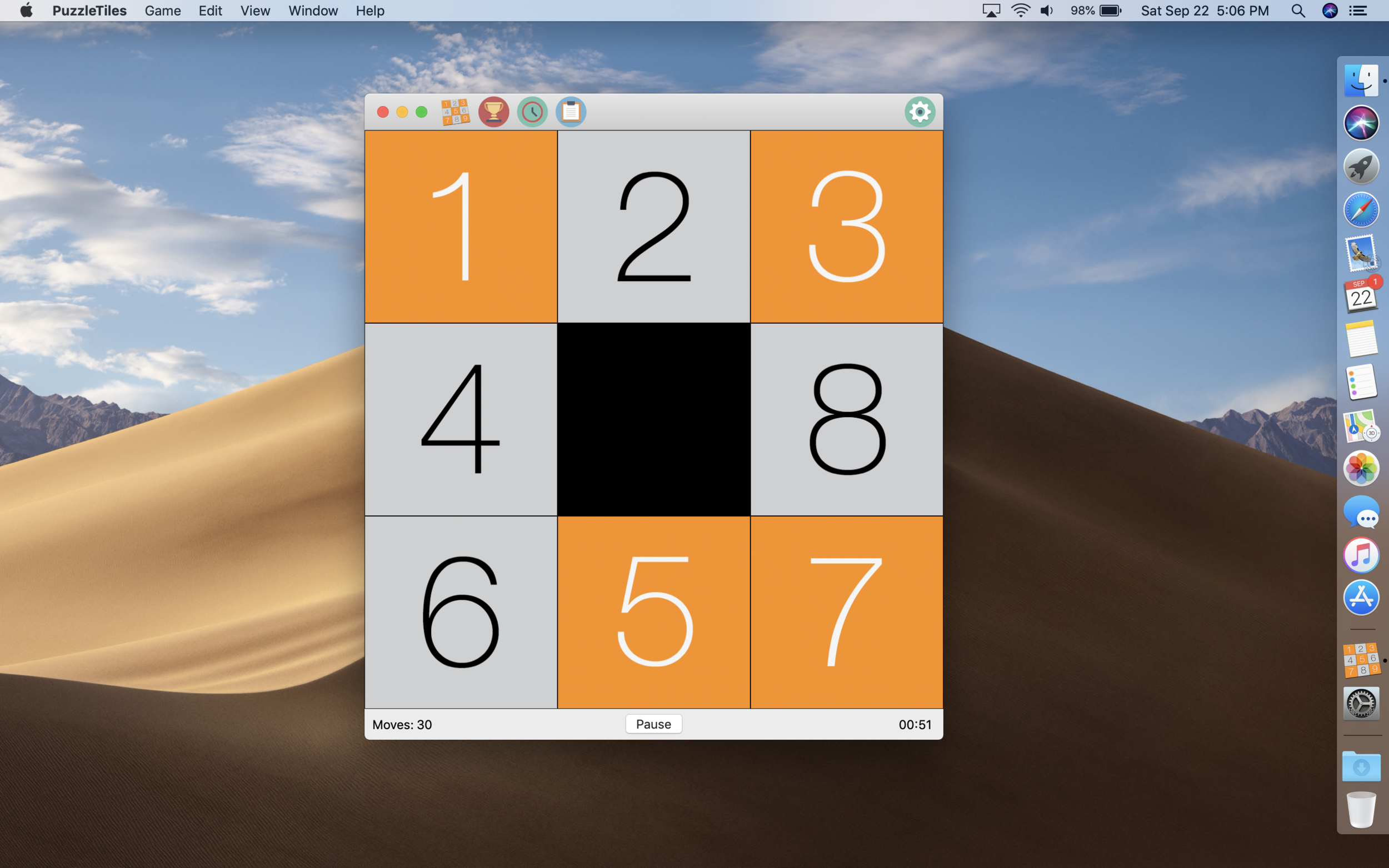1389x868 pixels.
Task: Open the Game menu
Action: 162,11
